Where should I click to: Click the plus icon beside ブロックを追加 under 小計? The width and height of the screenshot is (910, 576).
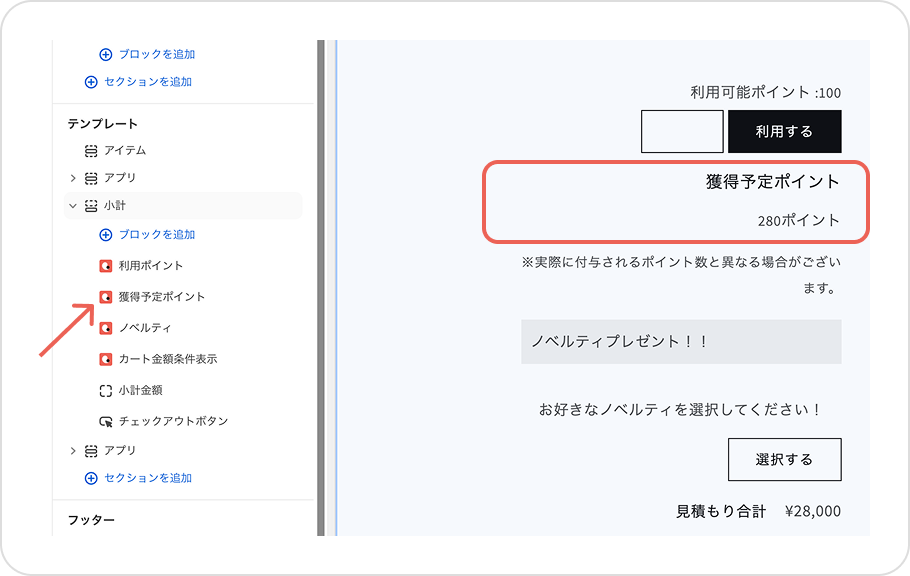click(x=106, y=235)
